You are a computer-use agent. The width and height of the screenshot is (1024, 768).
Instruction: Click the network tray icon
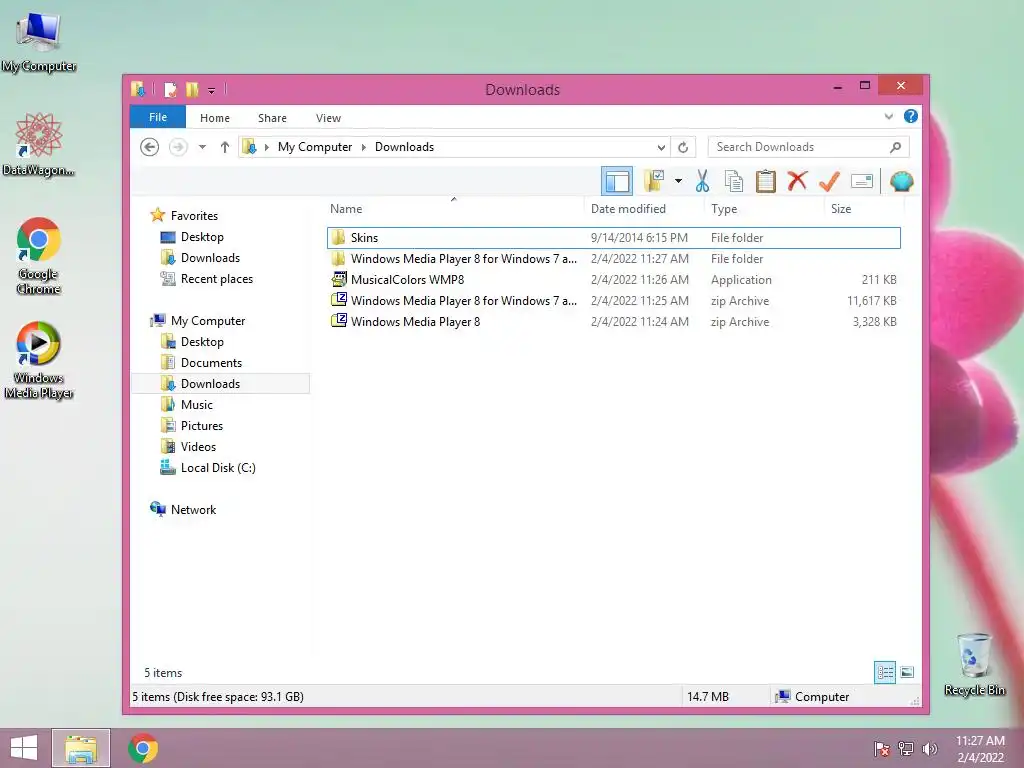[x=906, y=749]
